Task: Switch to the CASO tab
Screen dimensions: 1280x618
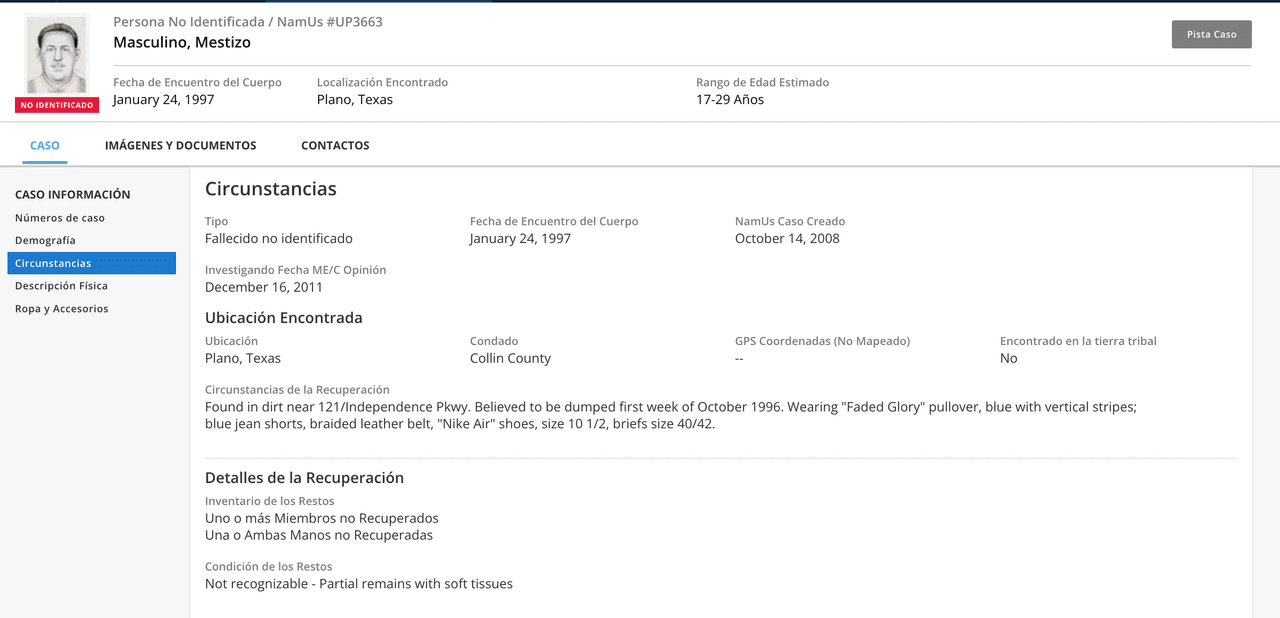Action: point(45,145)
